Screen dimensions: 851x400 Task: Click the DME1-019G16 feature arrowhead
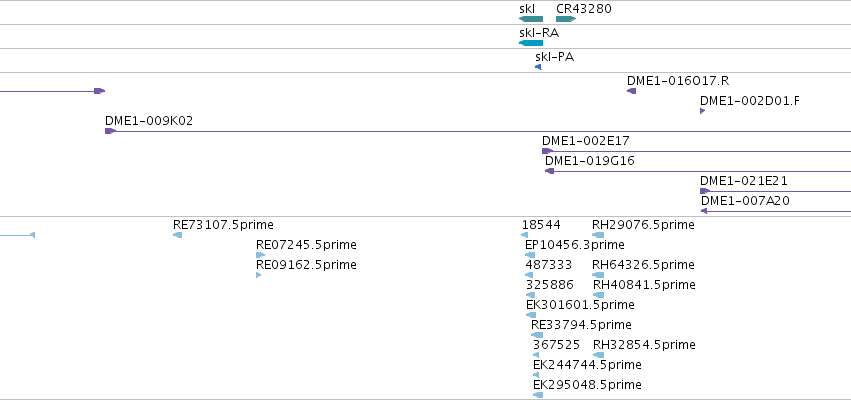549,171
